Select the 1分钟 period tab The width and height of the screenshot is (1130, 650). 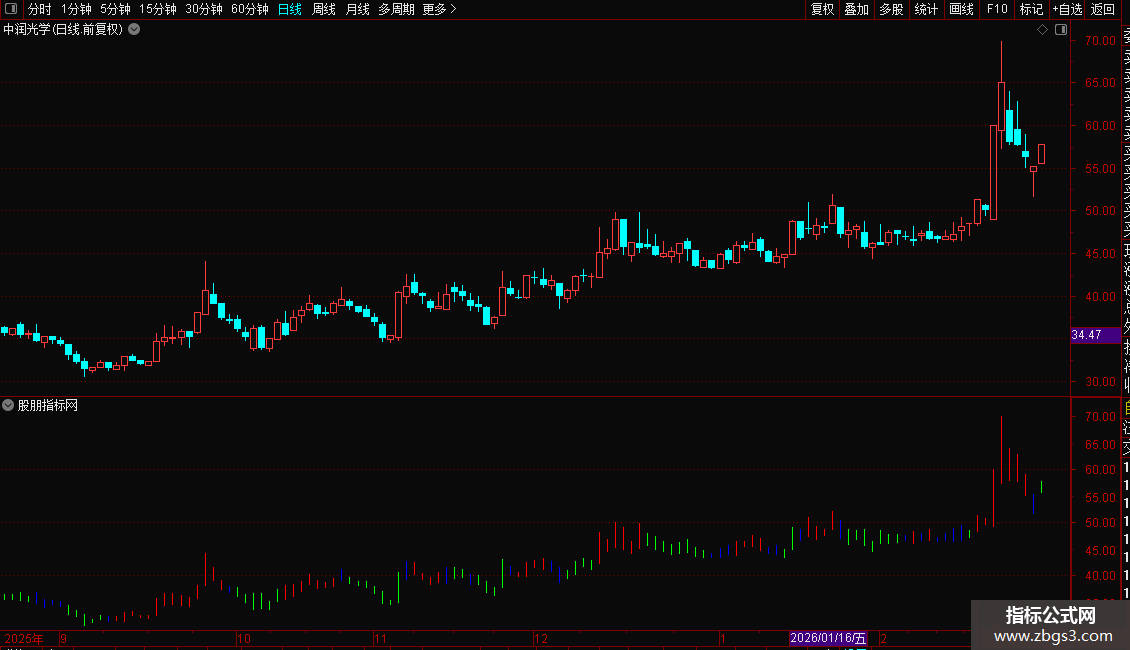pyautogui.click(x=76, y=9)
